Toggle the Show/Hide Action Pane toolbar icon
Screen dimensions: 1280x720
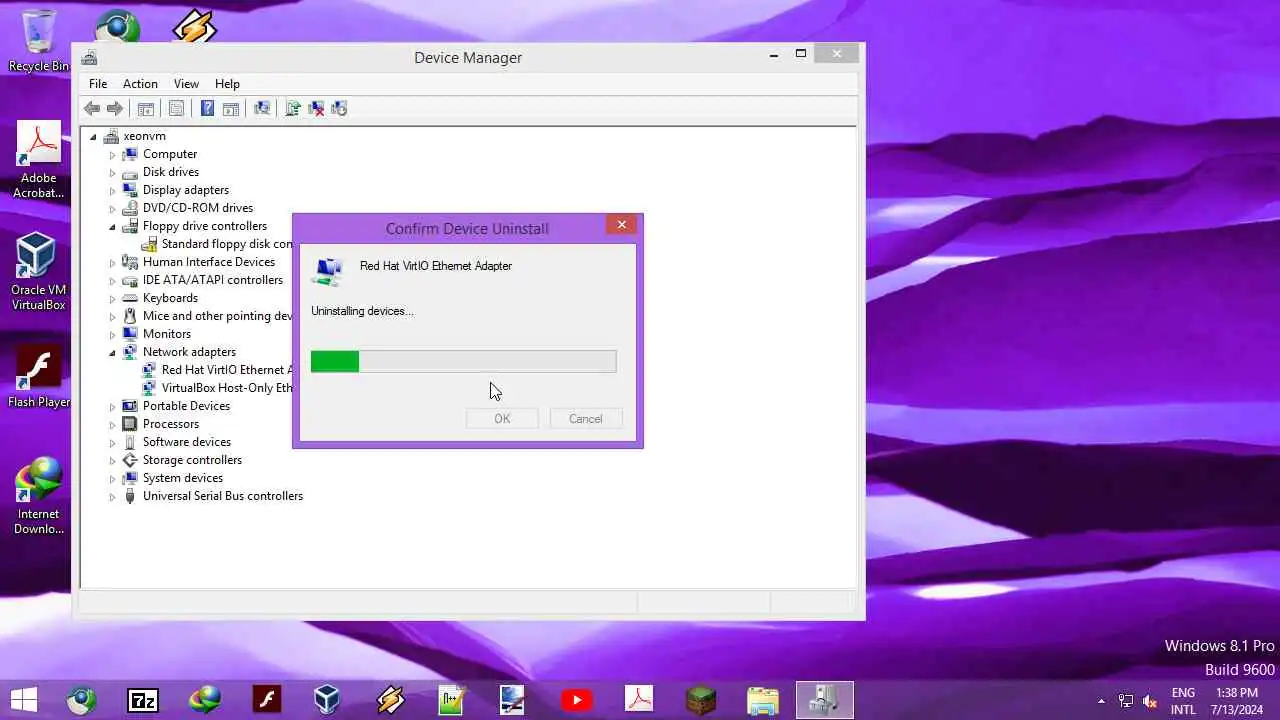point(231,109)
